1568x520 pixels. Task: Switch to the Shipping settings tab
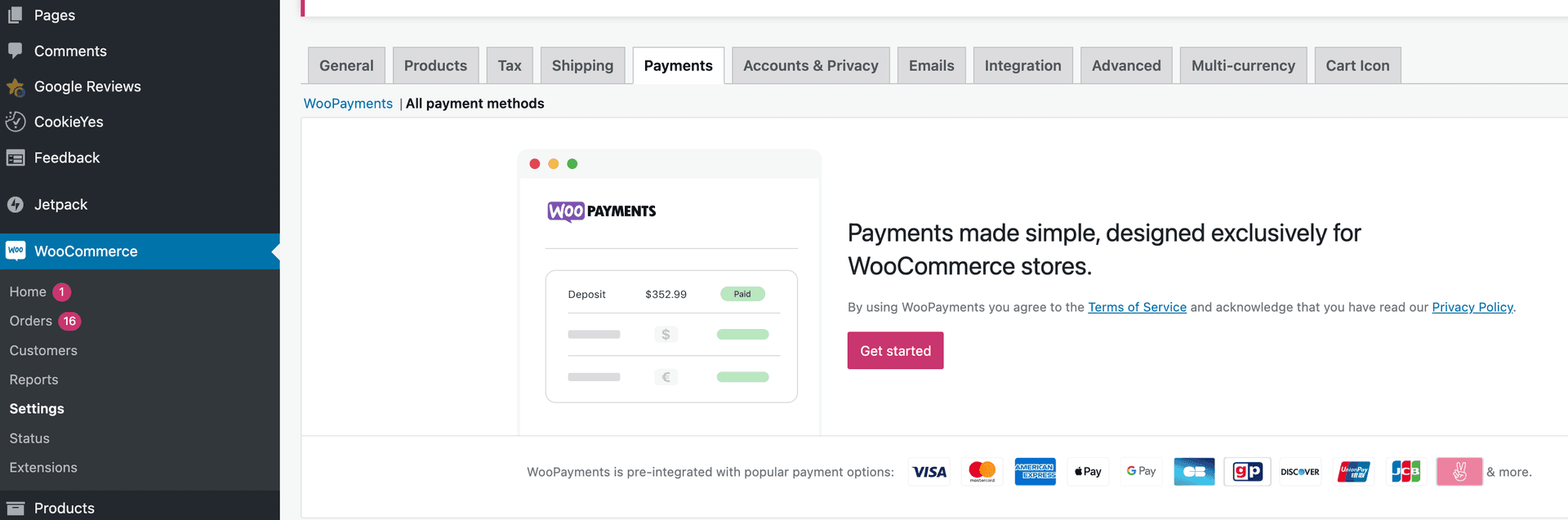(x=582, y=64)
